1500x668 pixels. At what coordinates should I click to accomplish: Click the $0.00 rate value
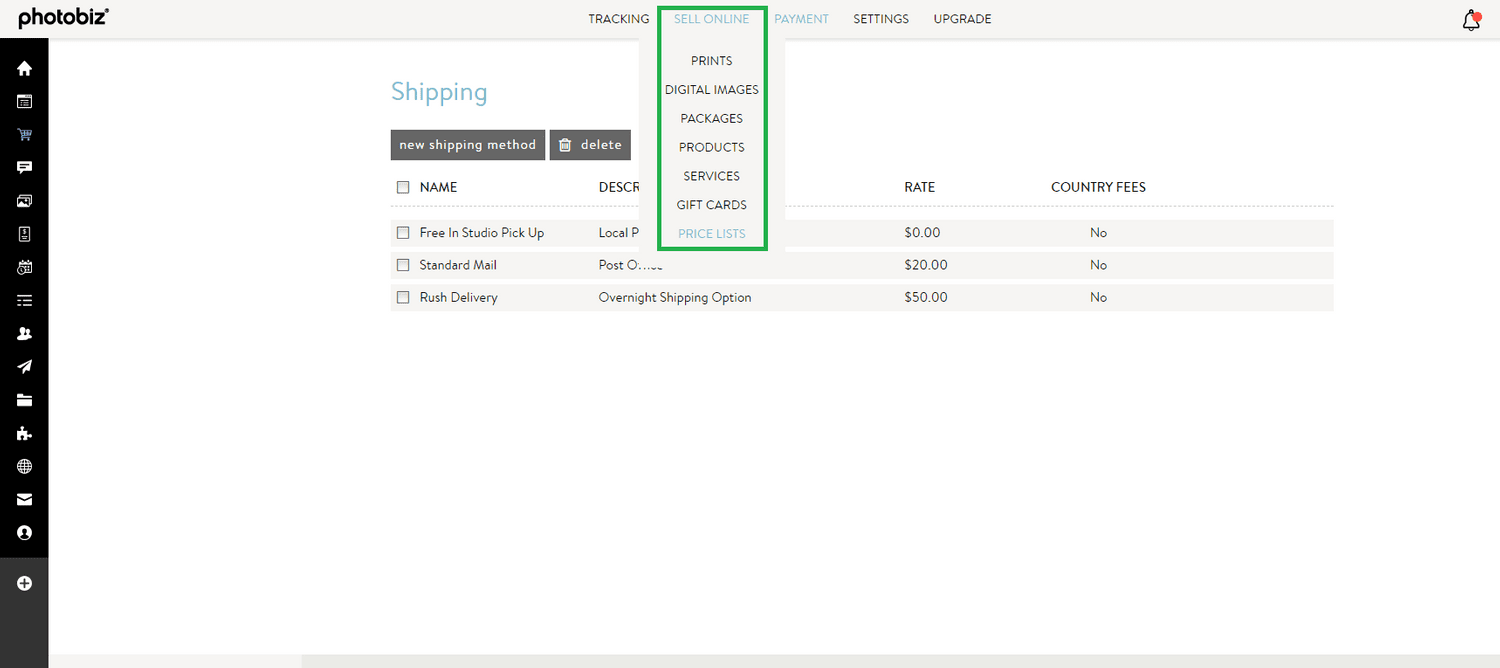tap(922, 233)
